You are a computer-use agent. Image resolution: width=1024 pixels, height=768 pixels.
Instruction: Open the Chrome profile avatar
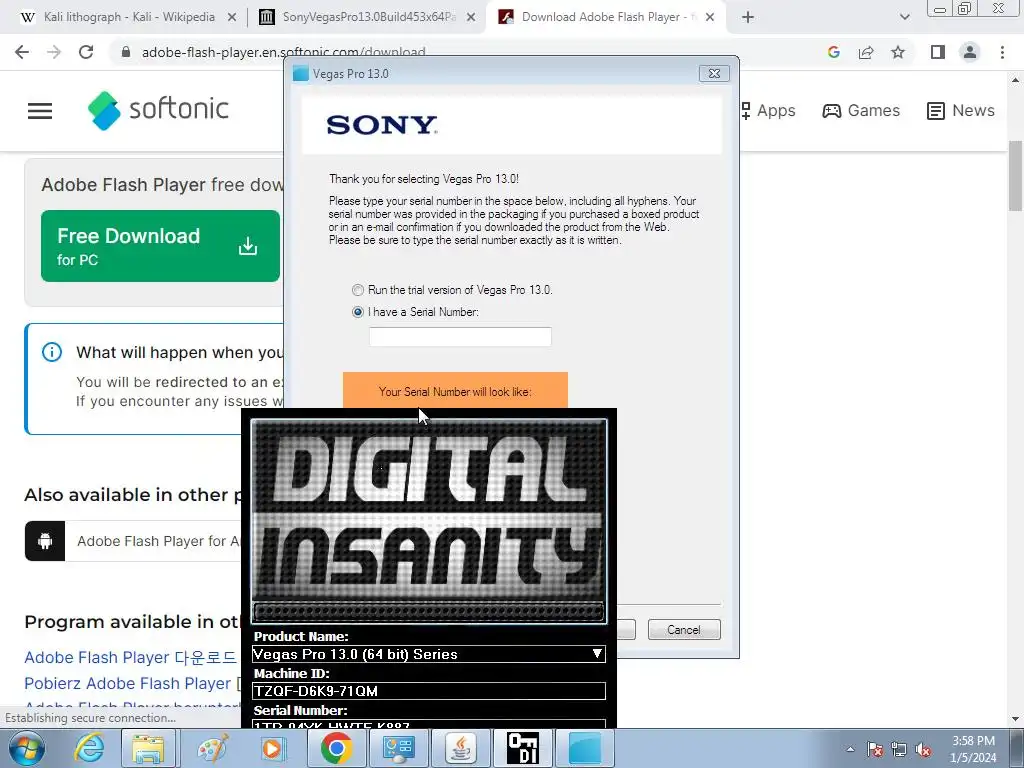pyautogui.click(x=970, y=52)
